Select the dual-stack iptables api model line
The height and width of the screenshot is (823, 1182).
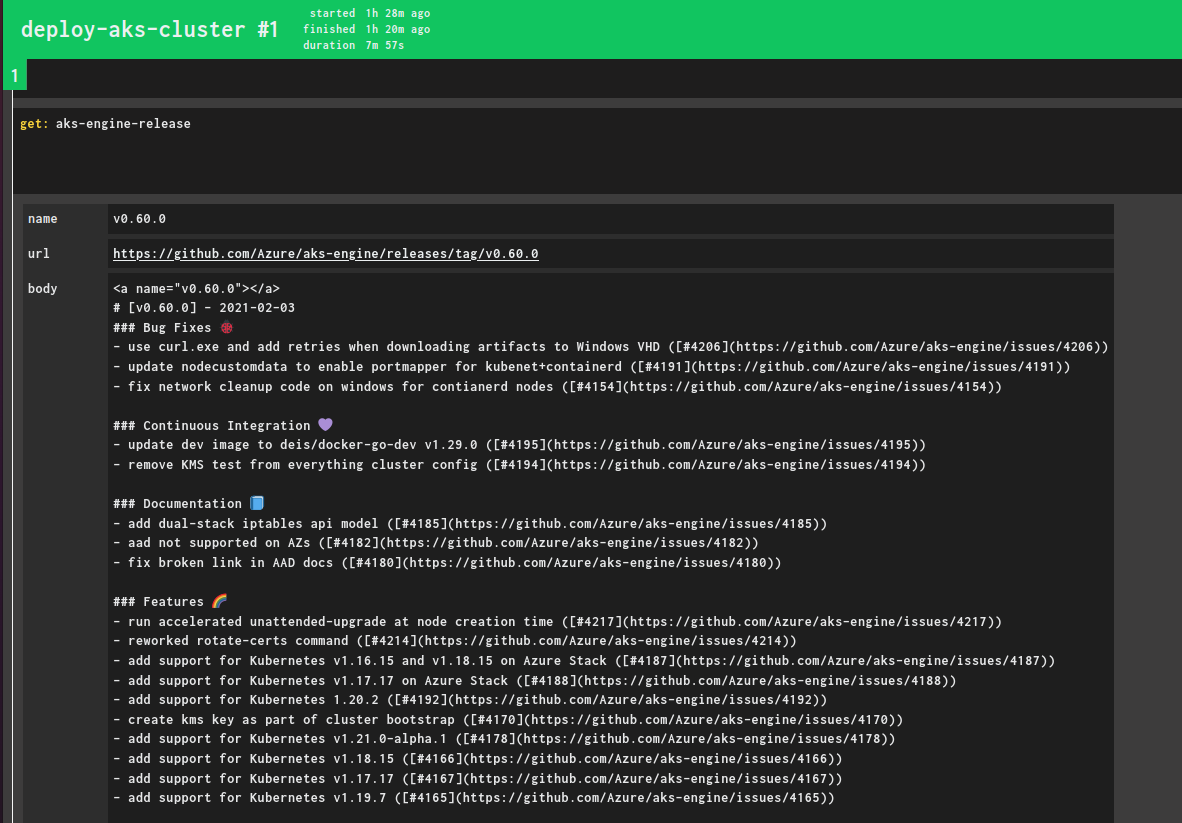[470, 523]
